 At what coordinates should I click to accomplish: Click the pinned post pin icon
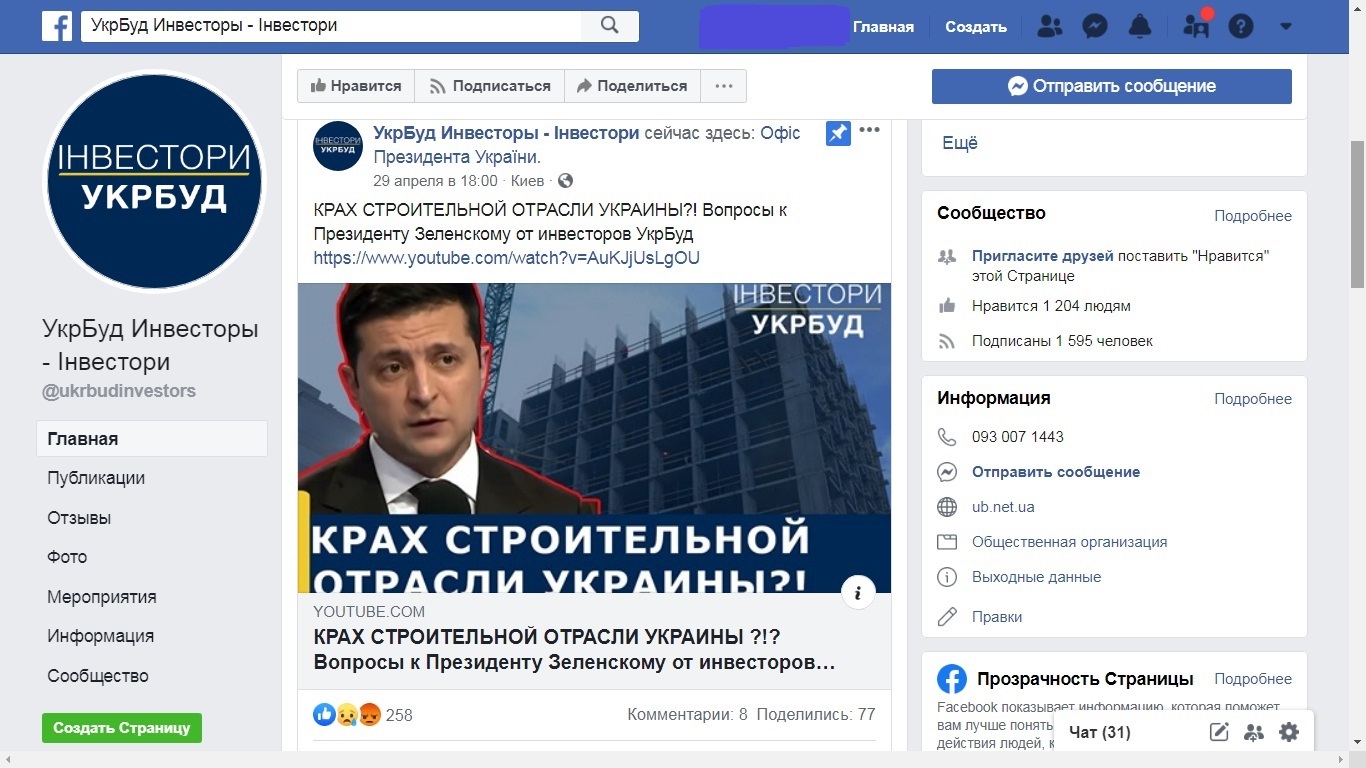[x=838, y=133]
